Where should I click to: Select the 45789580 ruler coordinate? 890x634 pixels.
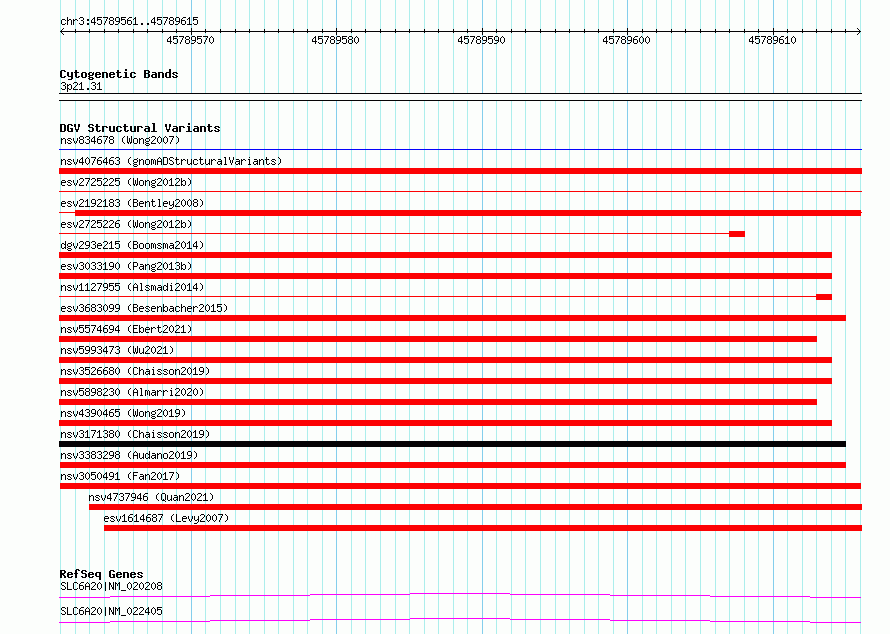(x=335, y=40)
